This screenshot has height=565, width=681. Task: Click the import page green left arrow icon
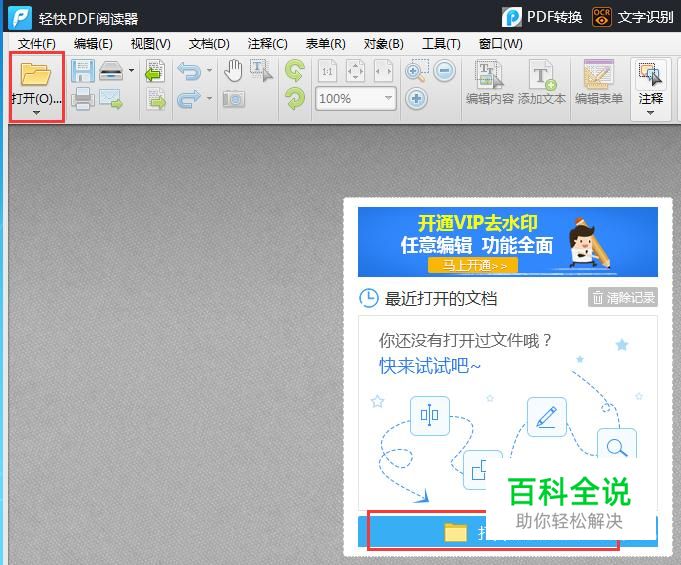[155, 71]
